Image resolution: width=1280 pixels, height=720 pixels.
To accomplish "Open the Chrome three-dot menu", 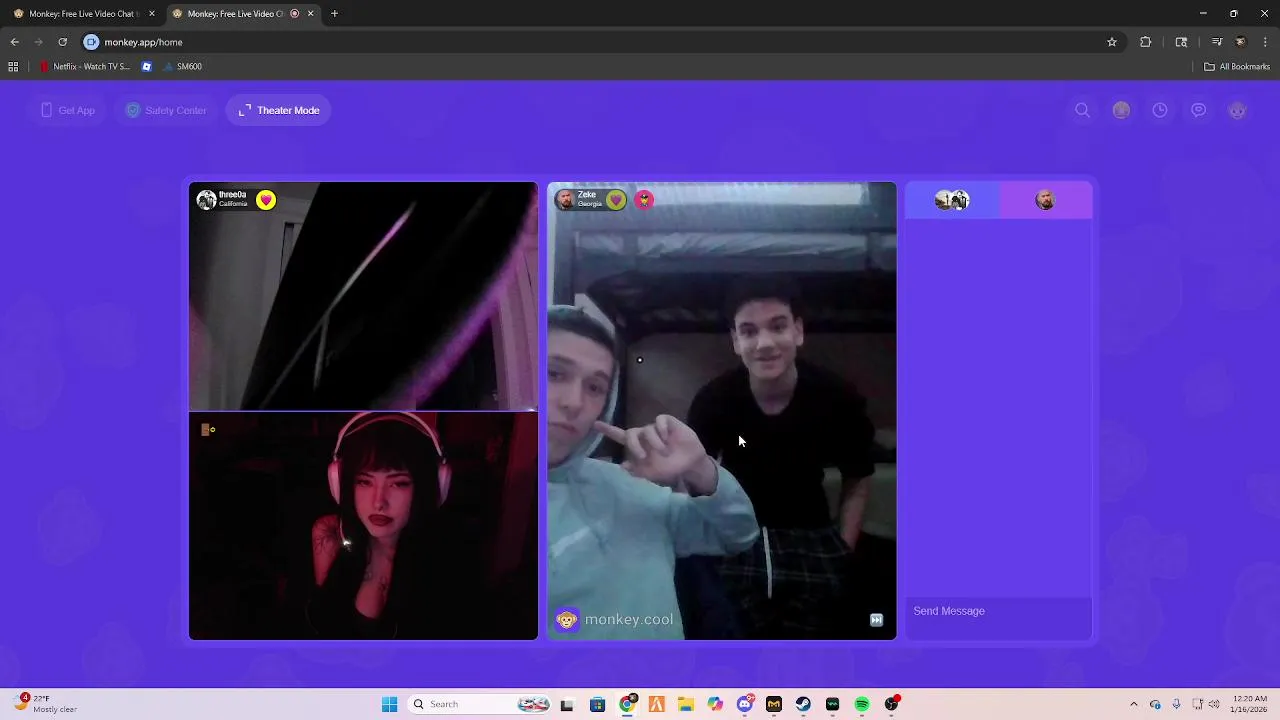I will click(x=1266, y=42).
